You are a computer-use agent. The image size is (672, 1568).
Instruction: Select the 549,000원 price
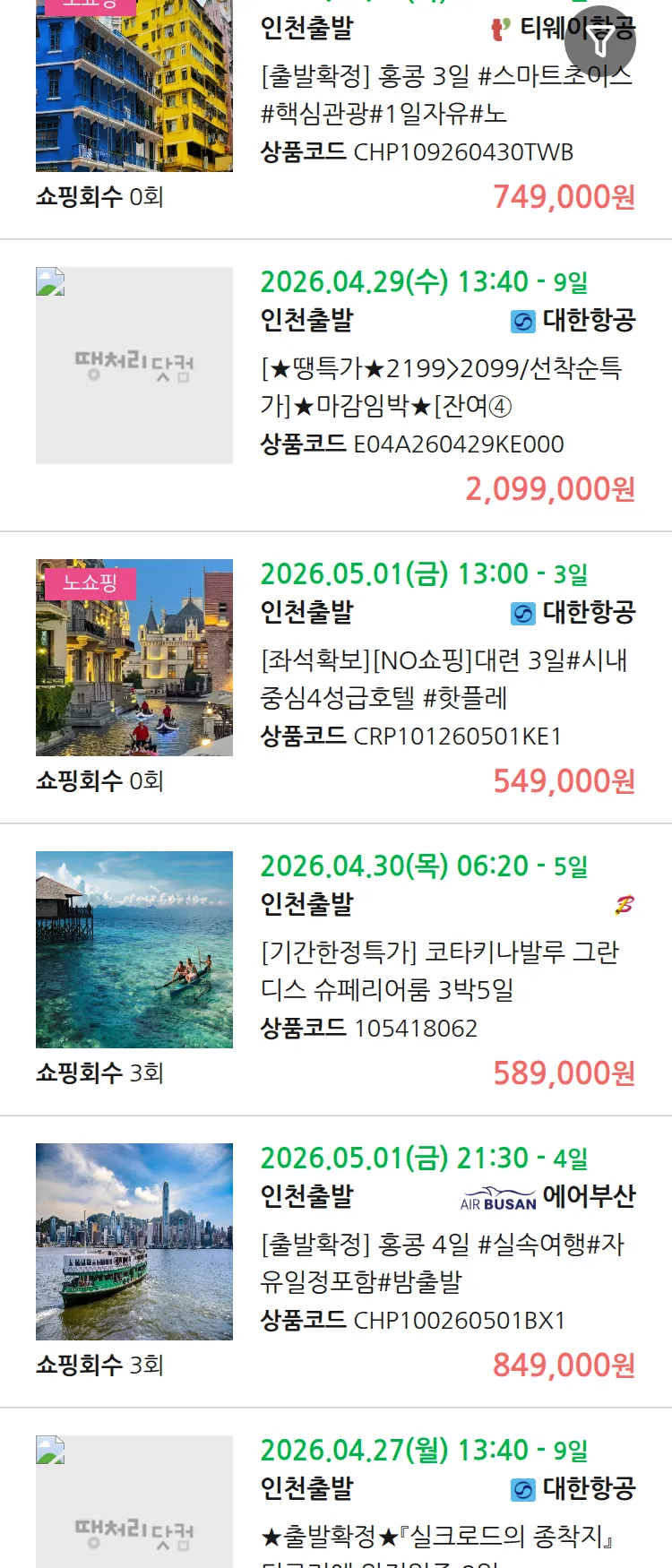(564, 781)
